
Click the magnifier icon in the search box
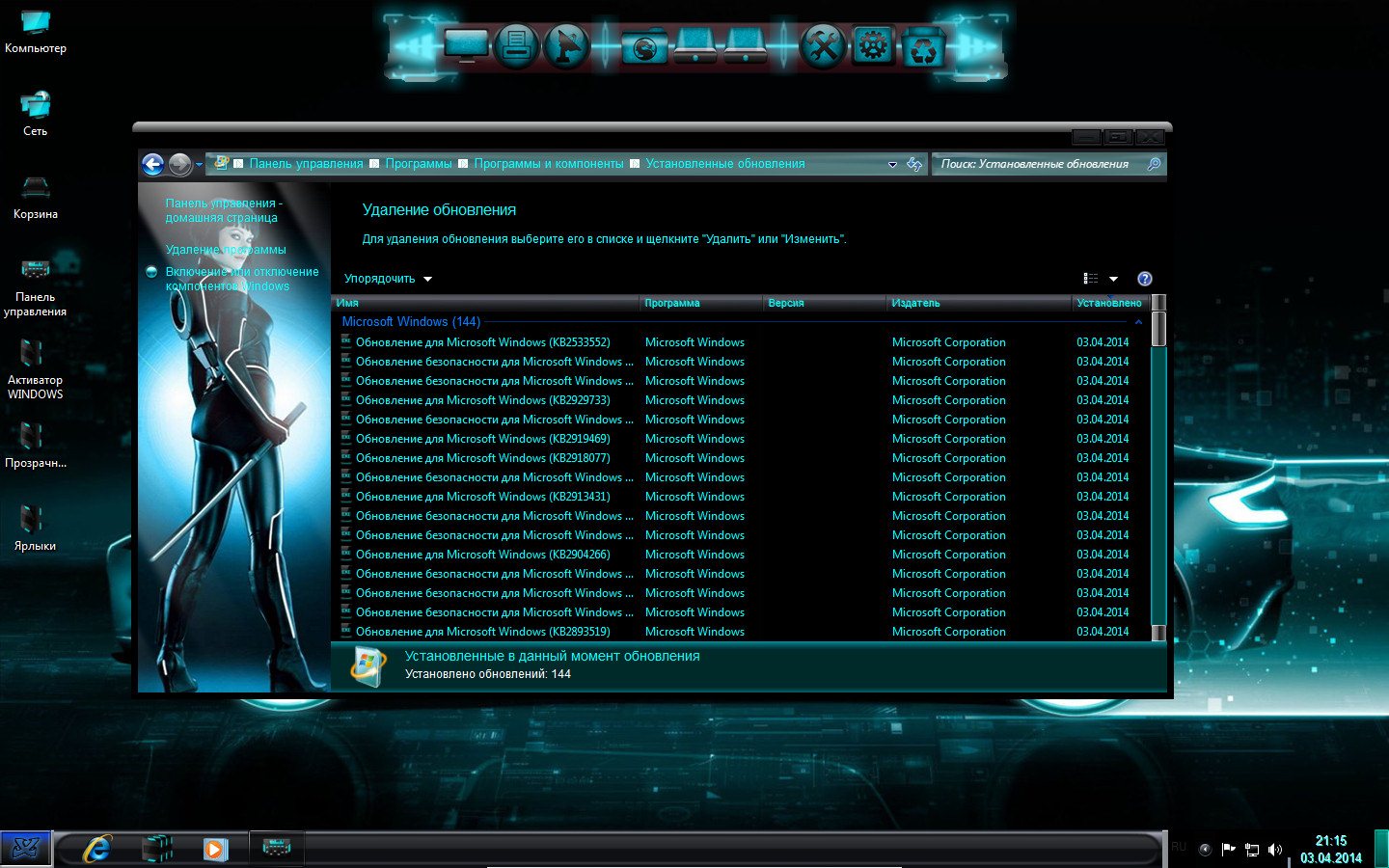pos(1153,164)
